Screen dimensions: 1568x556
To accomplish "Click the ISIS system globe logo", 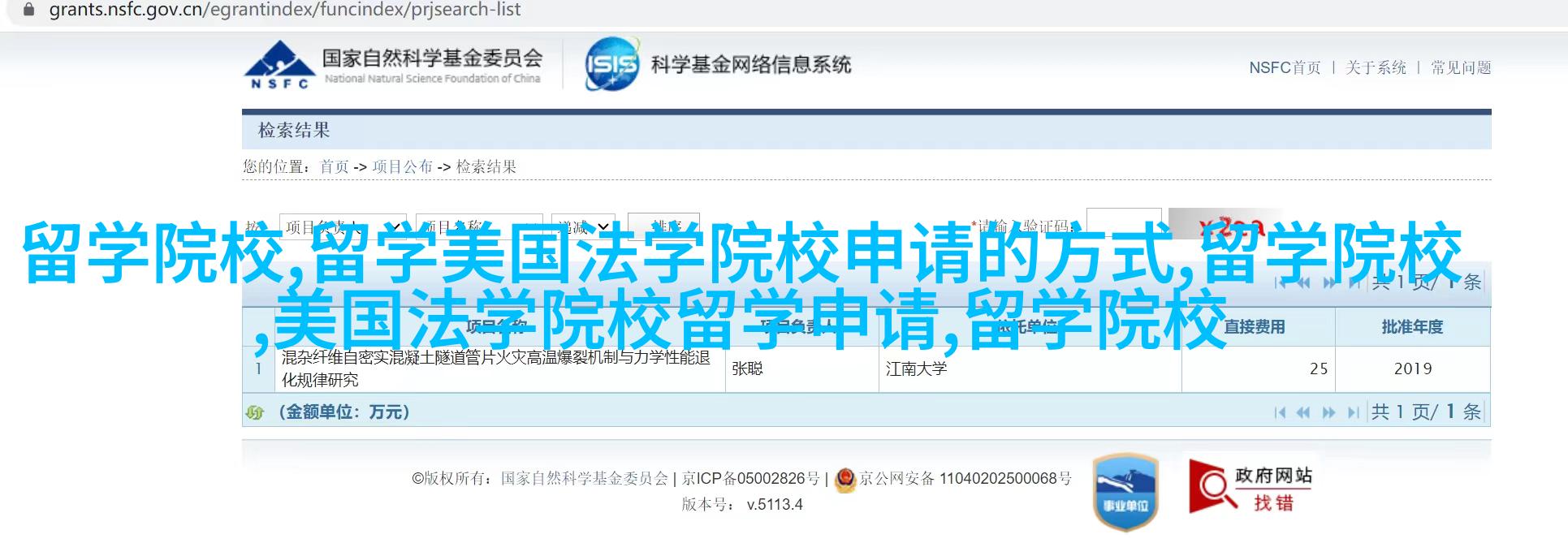I will 612,64.
